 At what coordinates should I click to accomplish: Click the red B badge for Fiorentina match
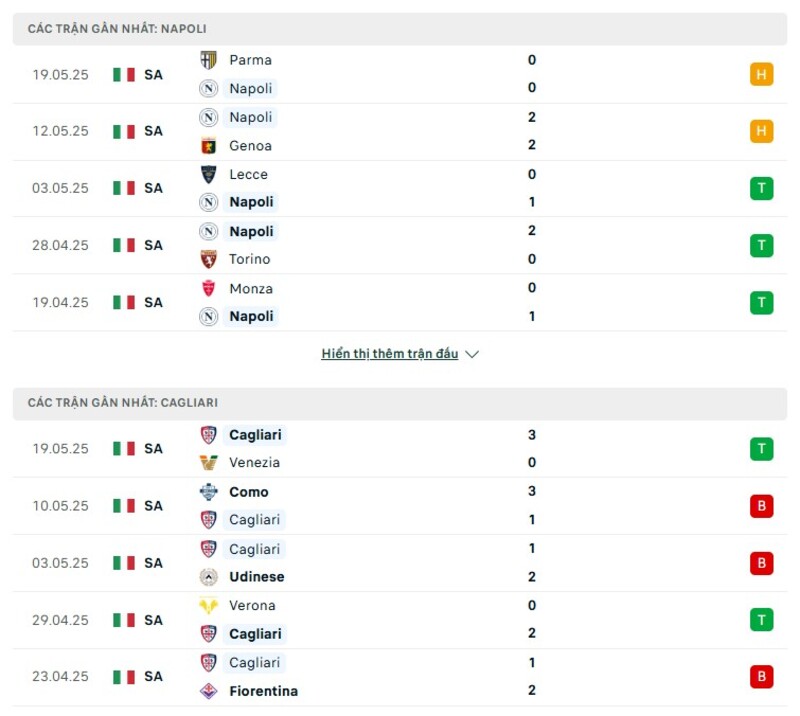[x=761, y=677]
